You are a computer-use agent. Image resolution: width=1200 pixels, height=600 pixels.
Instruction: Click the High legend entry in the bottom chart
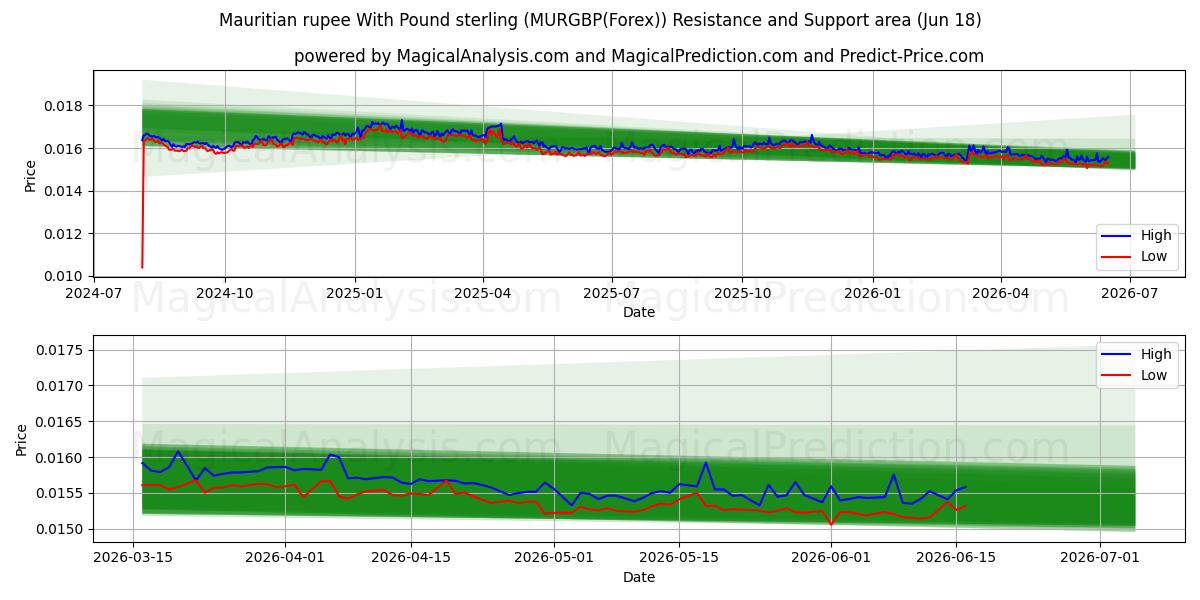1138,354
